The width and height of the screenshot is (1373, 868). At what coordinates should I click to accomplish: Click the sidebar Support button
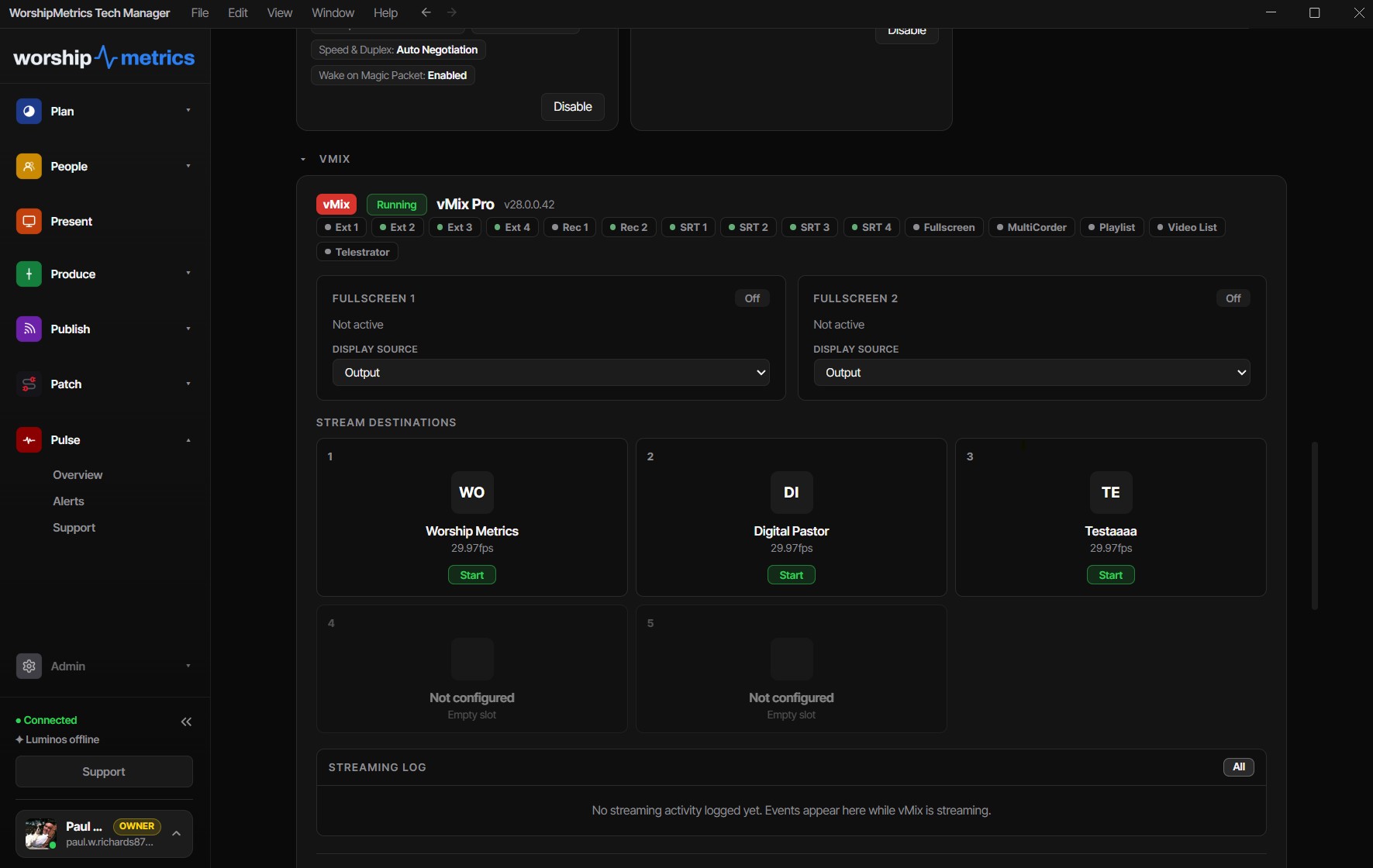(104, 772)
